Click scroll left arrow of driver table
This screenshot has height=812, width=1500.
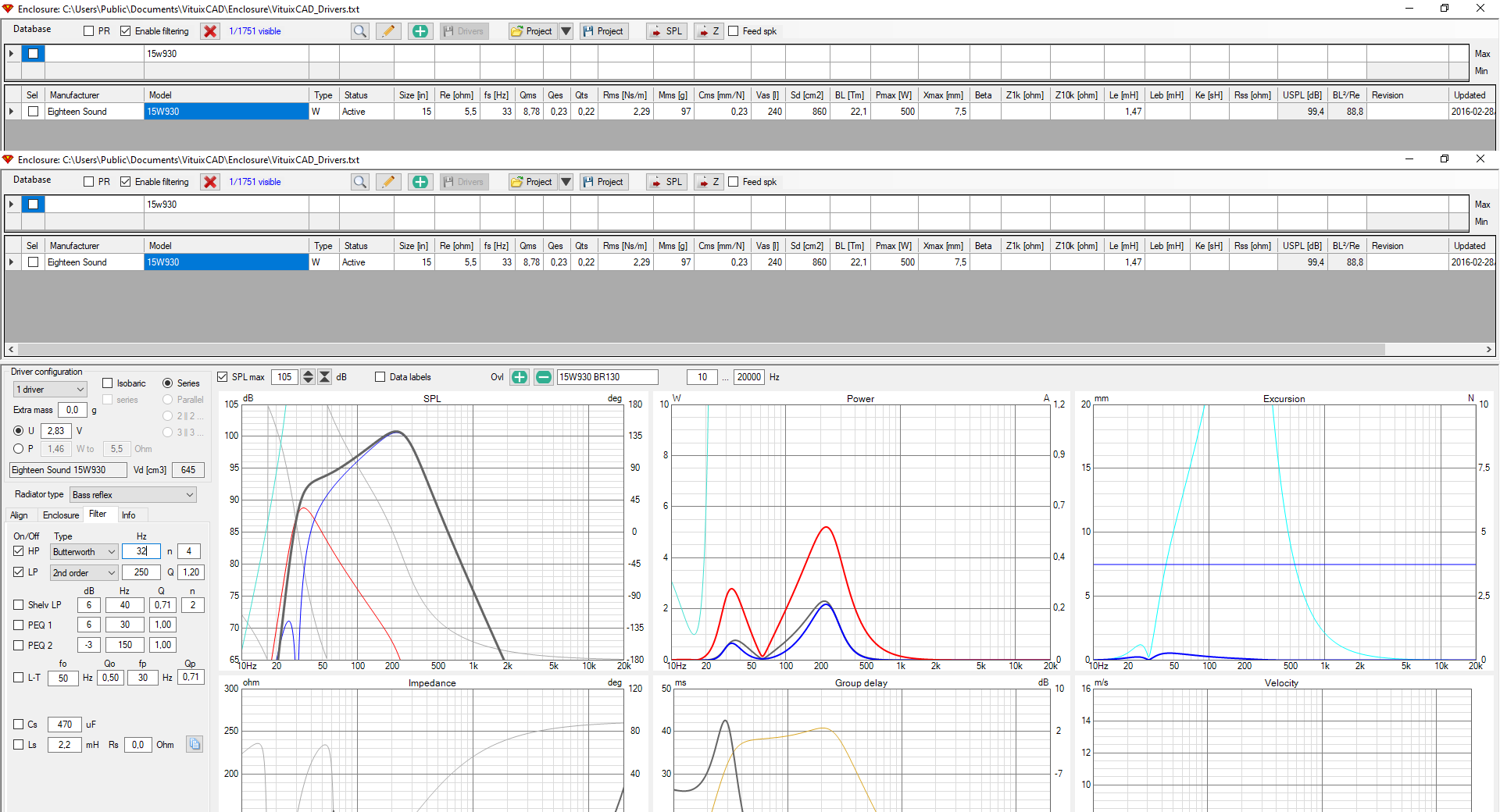coord(11,349)
